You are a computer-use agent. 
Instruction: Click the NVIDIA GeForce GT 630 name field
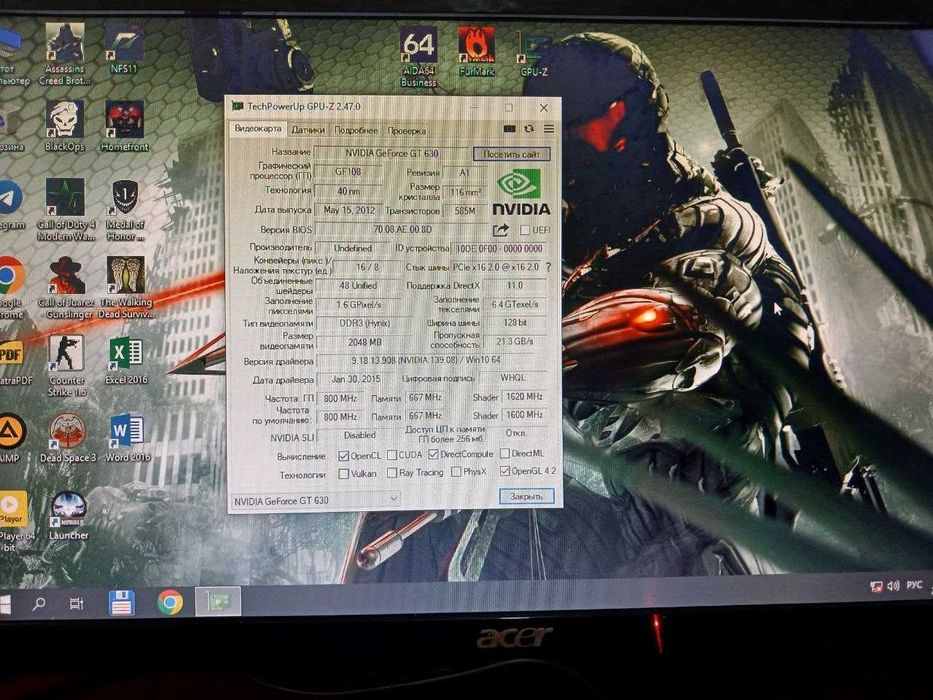pyautogui.click(x=392, y=153)
